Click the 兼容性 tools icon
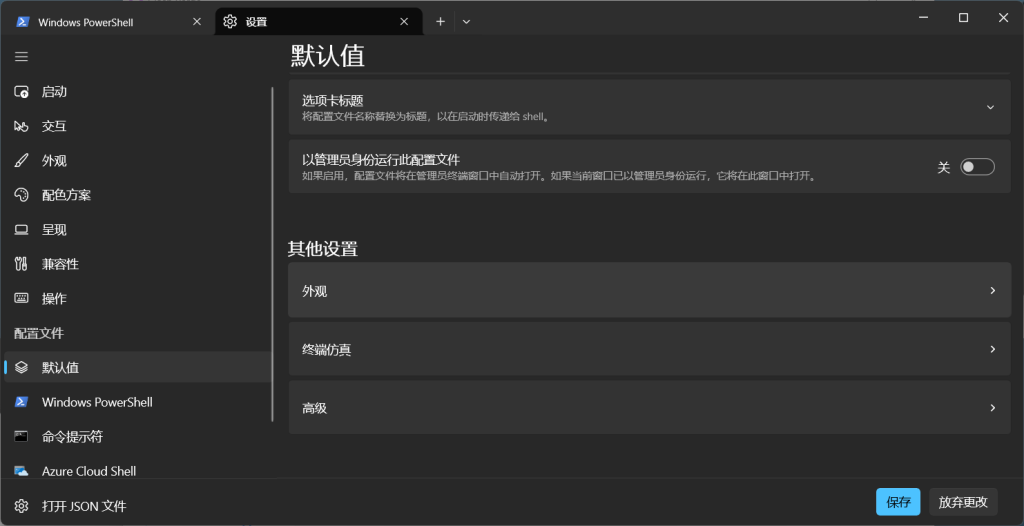Image resolution: width=1024 pixels, height=526 pixels. coord(22,264)
